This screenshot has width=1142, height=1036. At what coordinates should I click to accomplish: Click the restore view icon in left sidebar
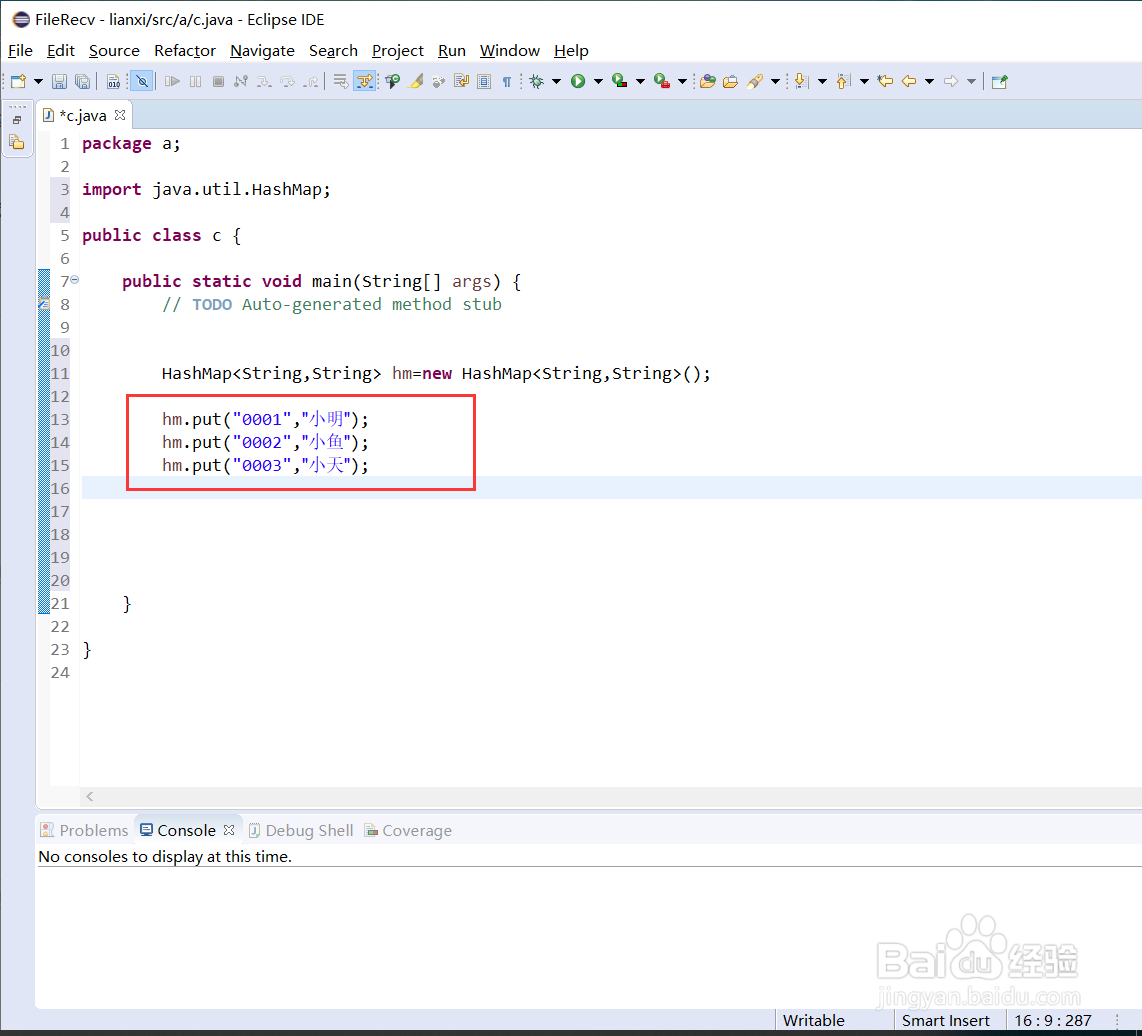[17, 120]
